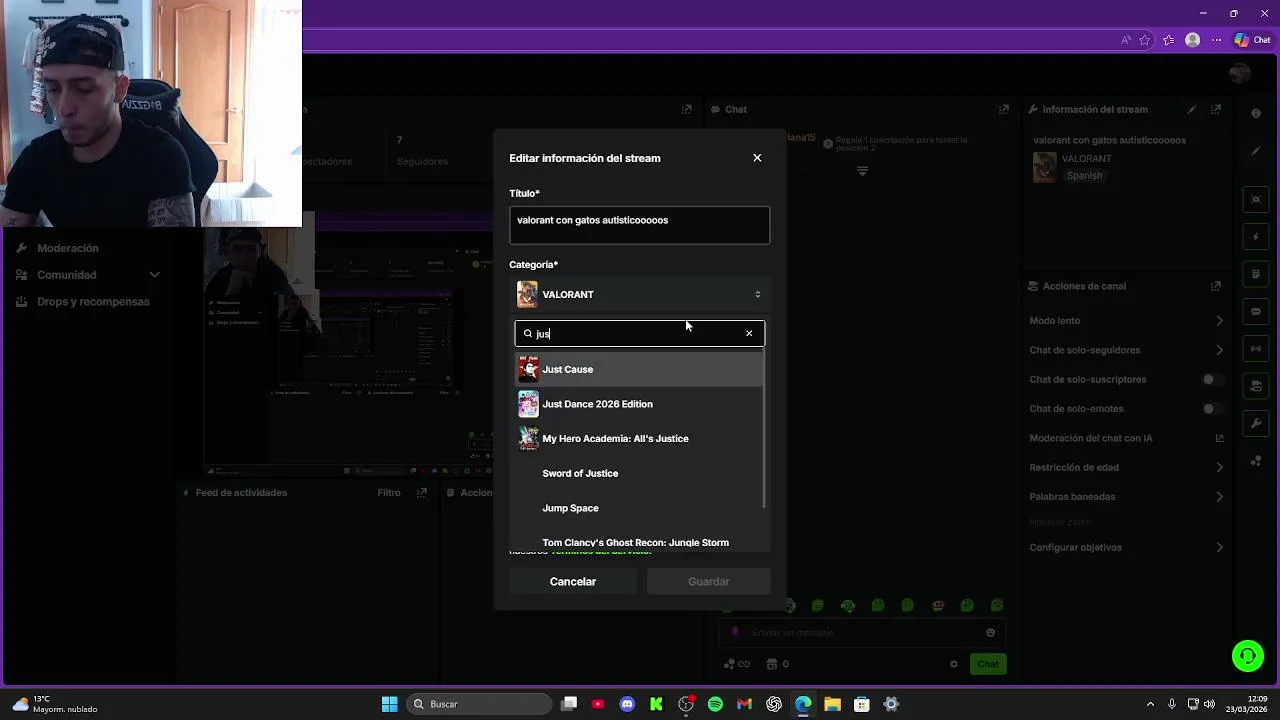Open Spotify from the taskbar
The height and width of the screenshot is (720, 1280).
click(x=715, y=704)
